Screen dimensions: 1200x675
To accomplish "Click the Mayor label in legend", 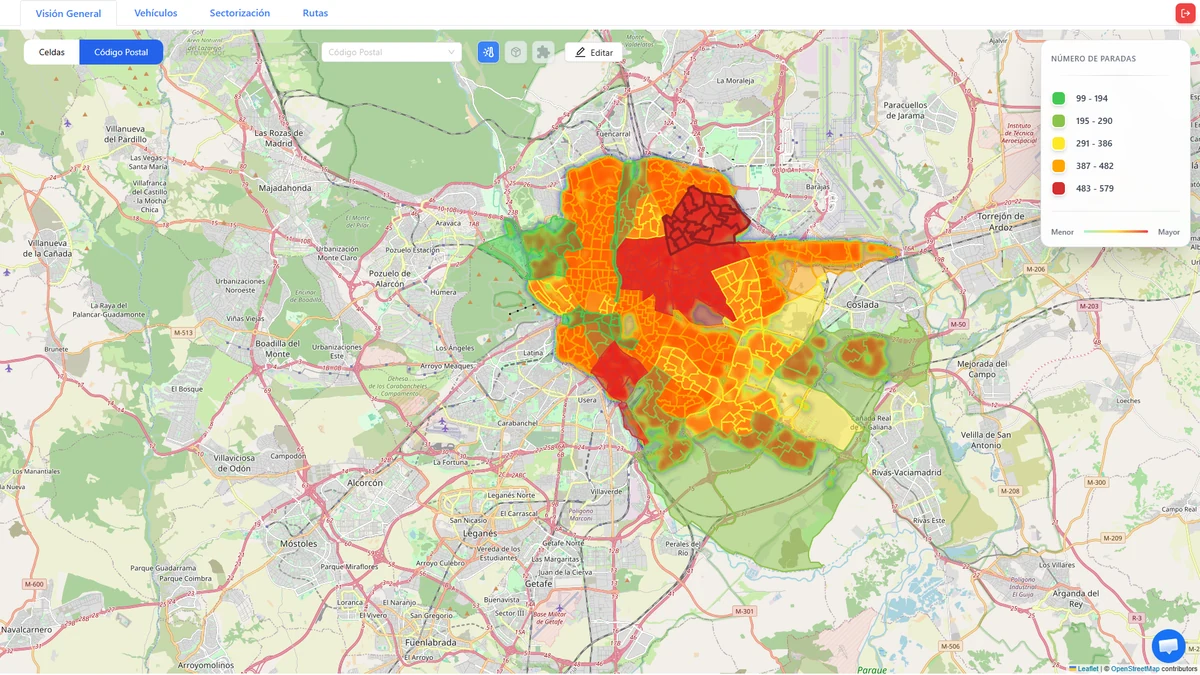I will tap(1169, 232).
